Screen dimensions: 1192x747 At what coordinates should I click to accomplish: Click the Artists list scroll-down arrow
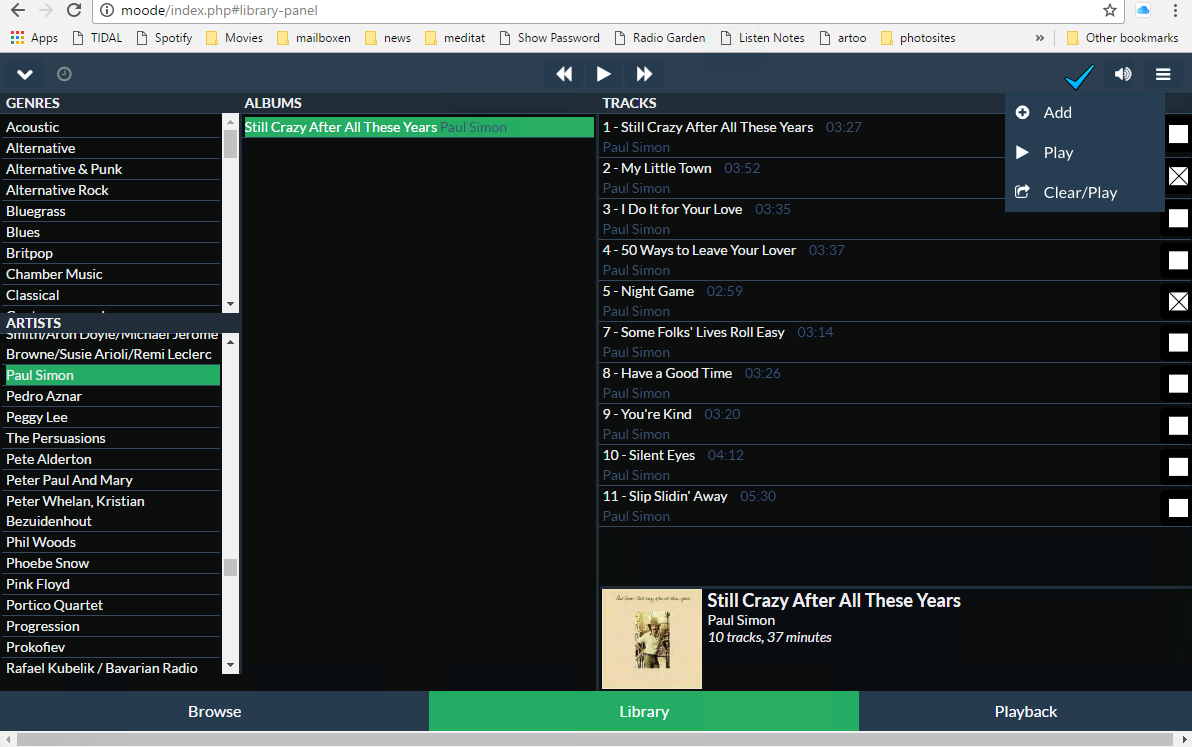click(x=230, y=666)
